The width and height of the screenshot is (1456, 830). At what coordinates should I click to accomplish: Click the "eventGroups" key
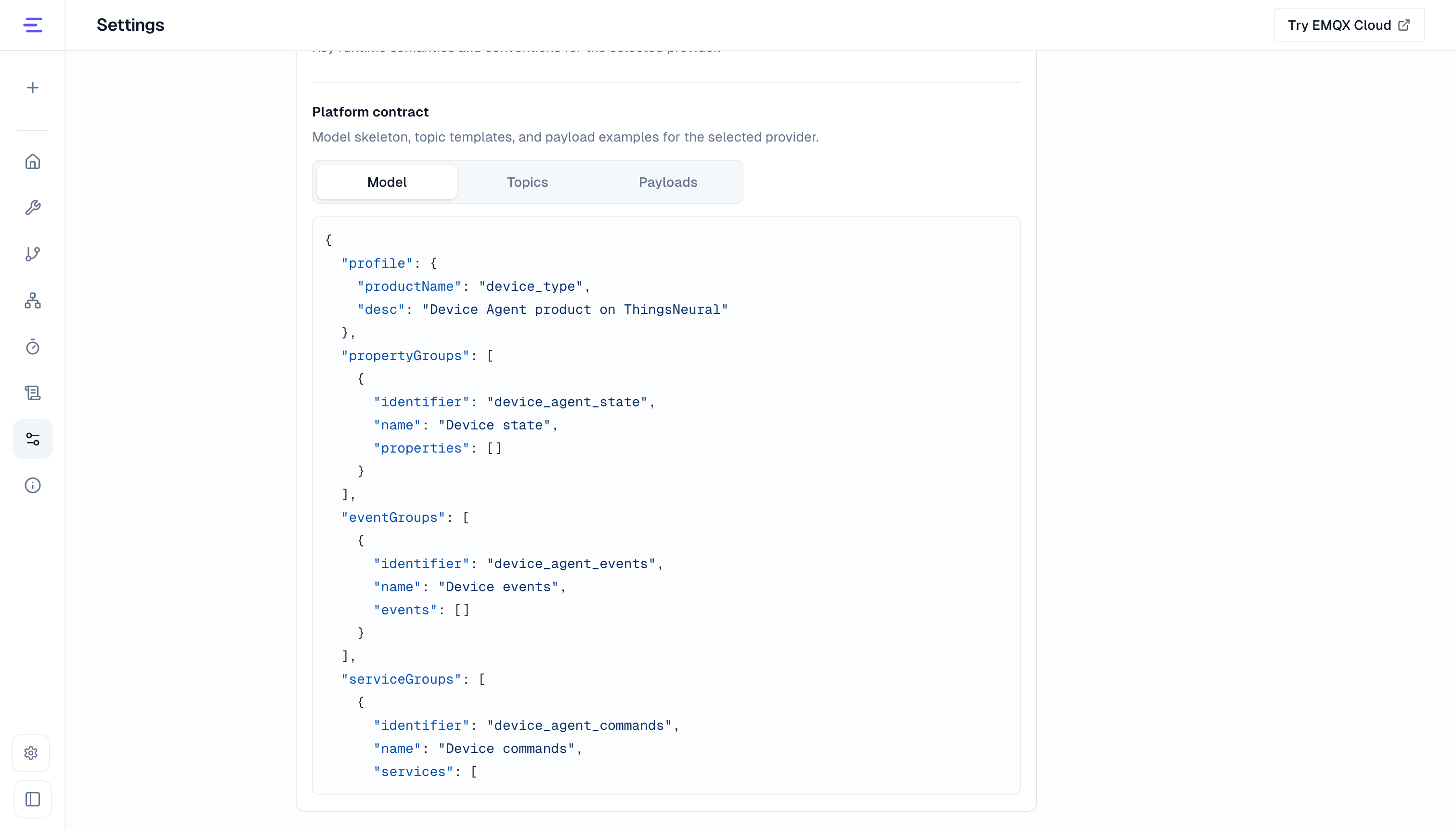click(x=393, y=518)
